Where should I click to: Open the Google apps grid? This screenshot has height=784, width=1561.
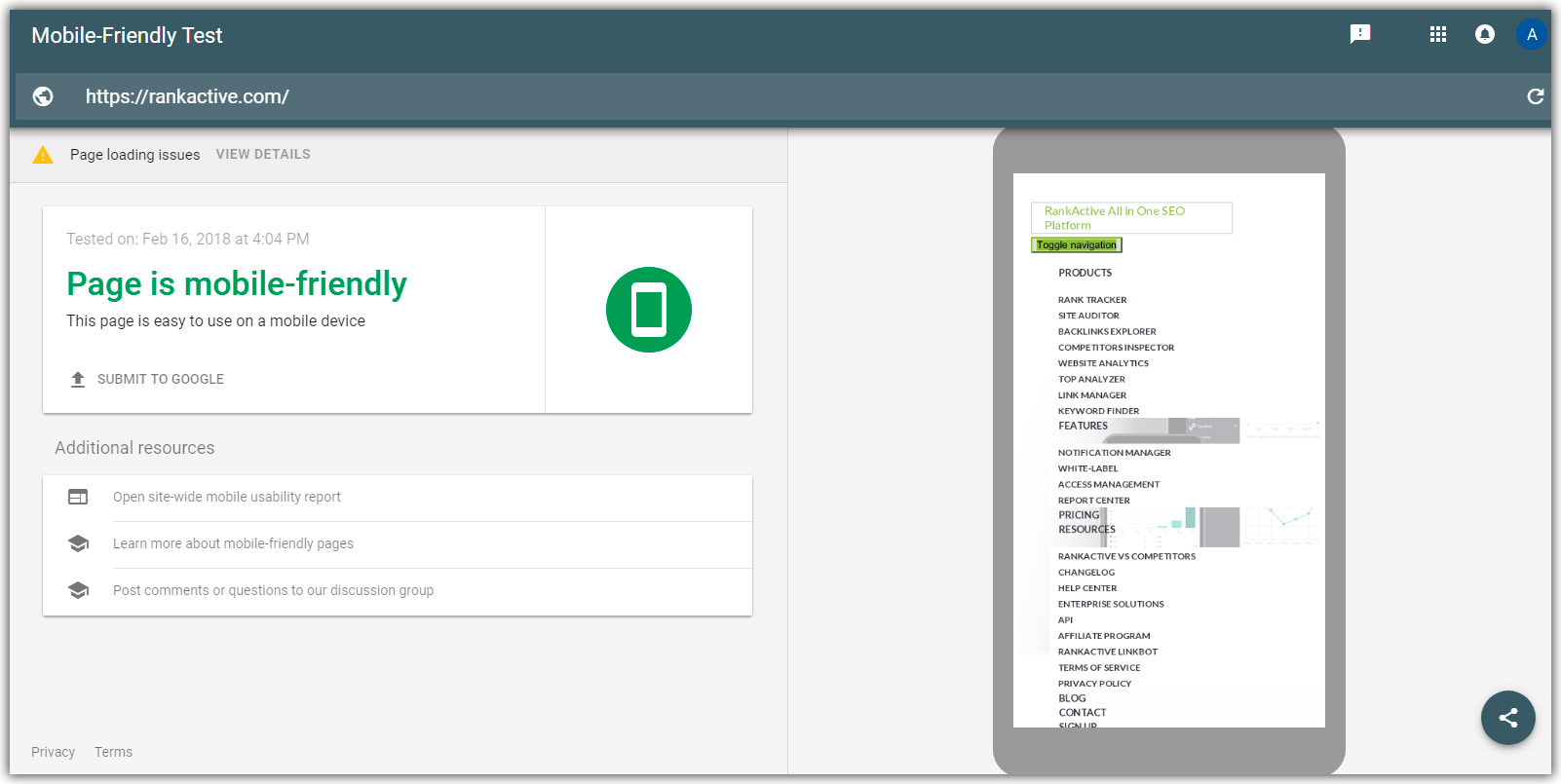point(1438,35)
